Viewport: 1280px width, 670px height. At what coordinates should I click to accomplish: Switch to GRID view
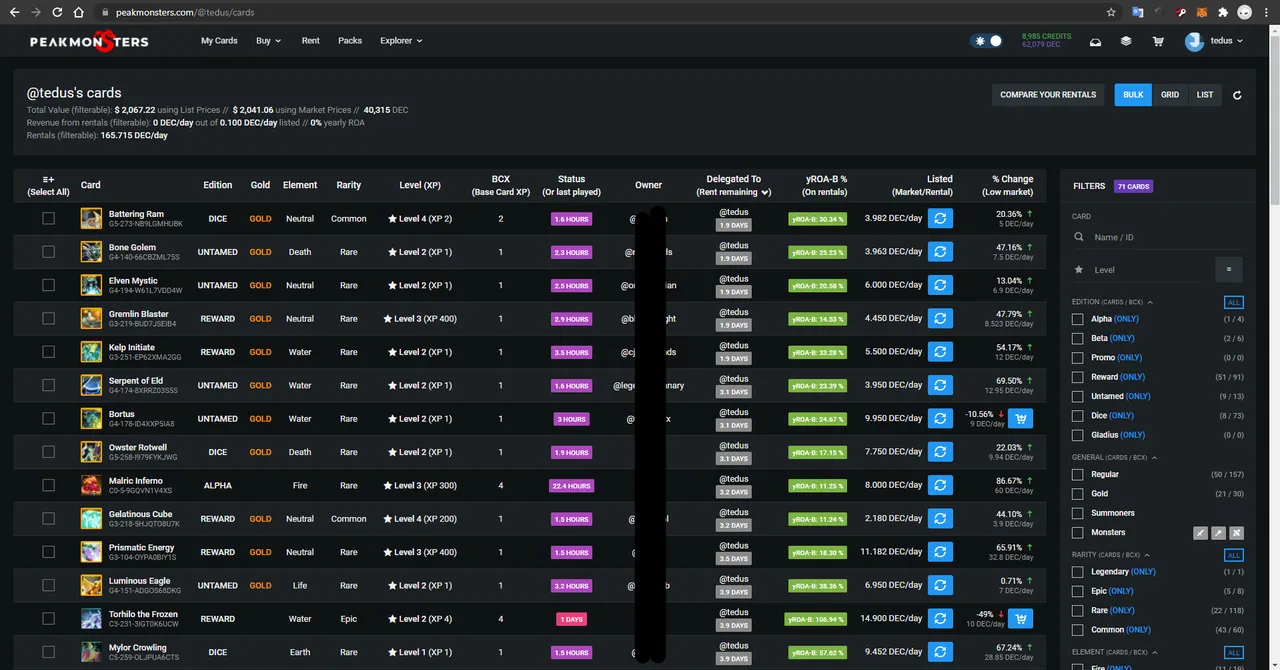pos(1170,95)
